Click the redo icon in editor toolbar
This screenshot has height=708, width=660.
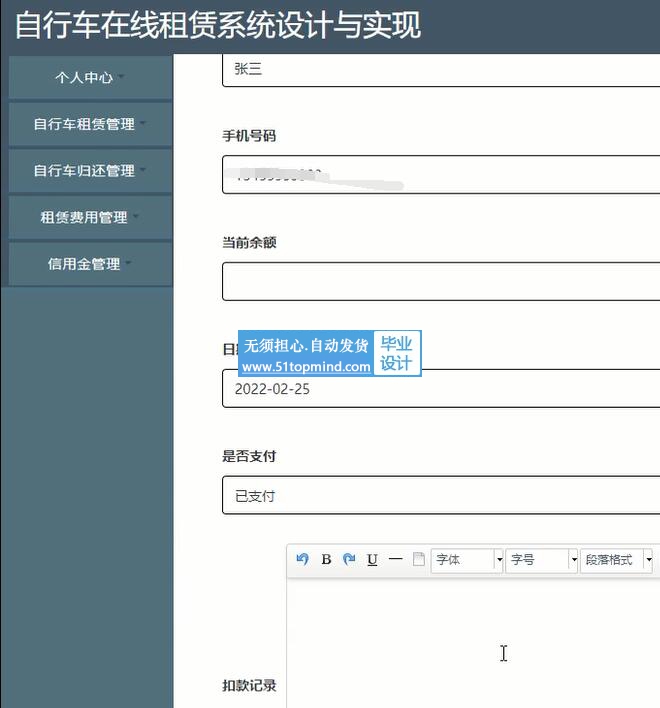[349, 559]
